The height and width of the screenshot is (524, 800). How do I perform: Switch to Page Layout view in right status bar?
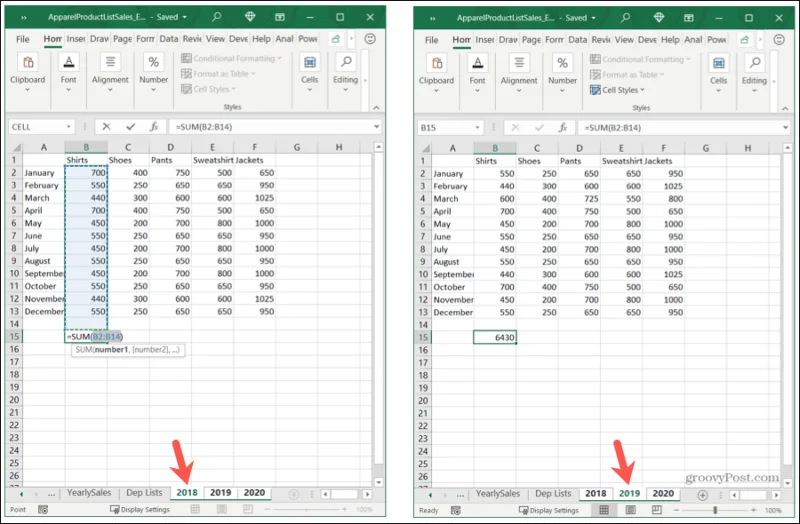click(x=631, y=510)
